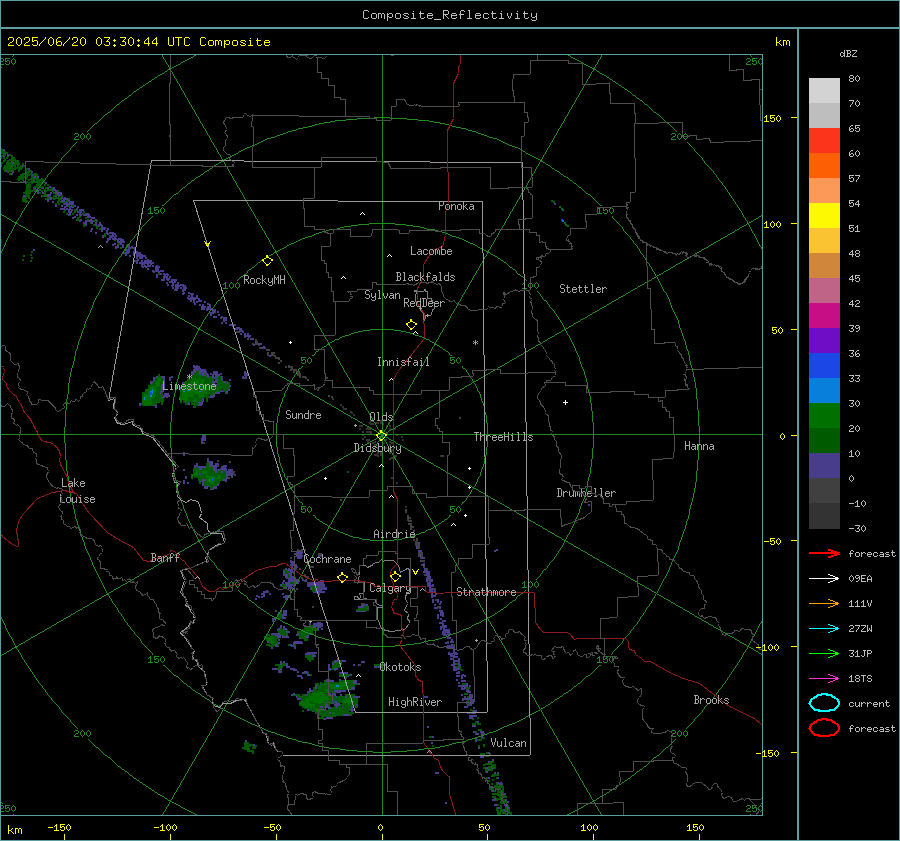
Task: Click the Hanna label
Action: 699,446
